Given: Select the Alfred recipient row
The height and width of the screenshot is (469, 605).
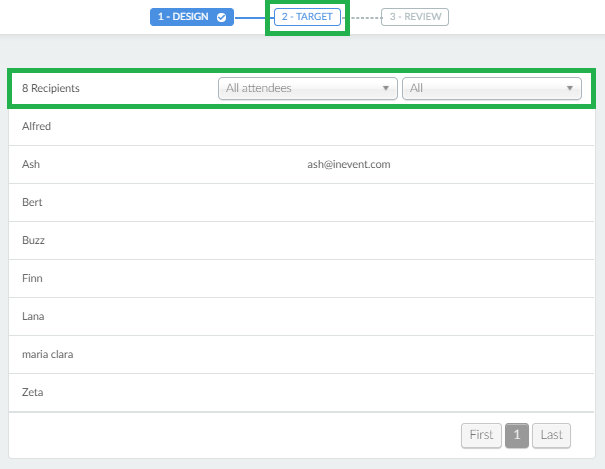Looking at the screenshot, I should click(301, 127).
